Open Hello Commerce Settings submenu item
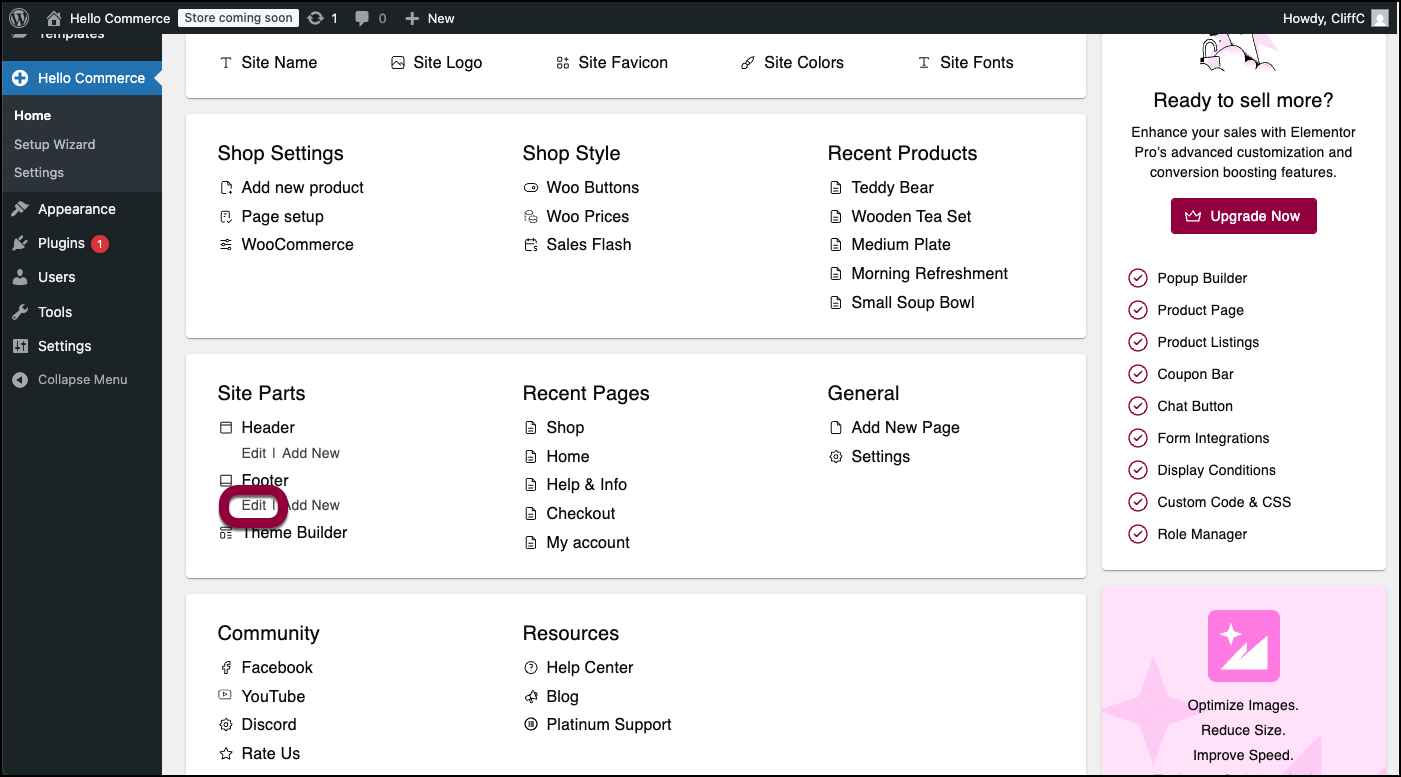Image resolution: width=1401 pixels, height=777 pixels. click(39, 172)
